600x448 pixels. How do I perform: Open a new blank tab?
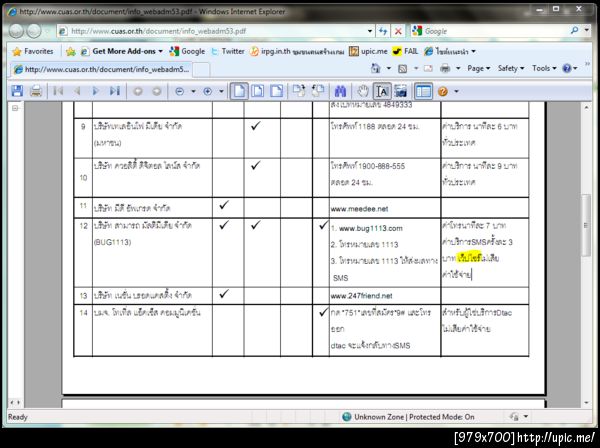[x=201, y=70]
